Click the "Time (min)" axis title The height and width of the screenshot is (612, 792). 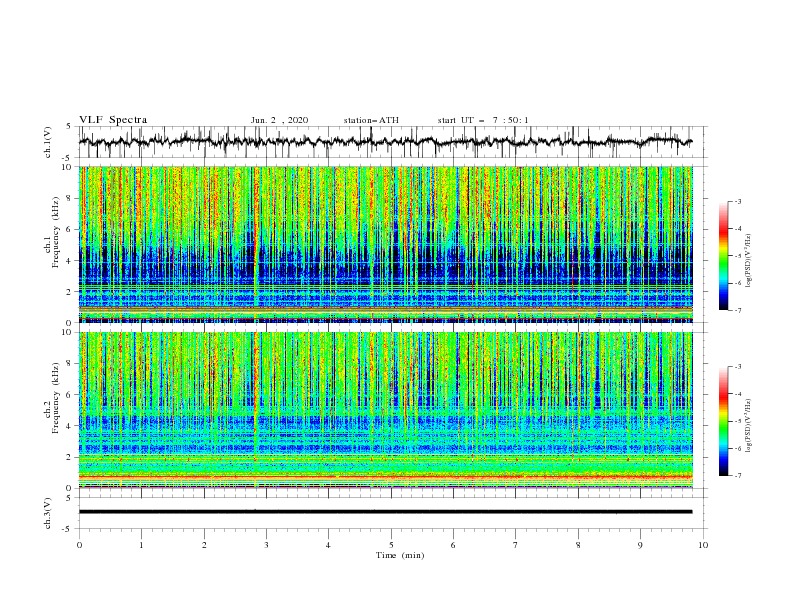(x=400, y=555)
